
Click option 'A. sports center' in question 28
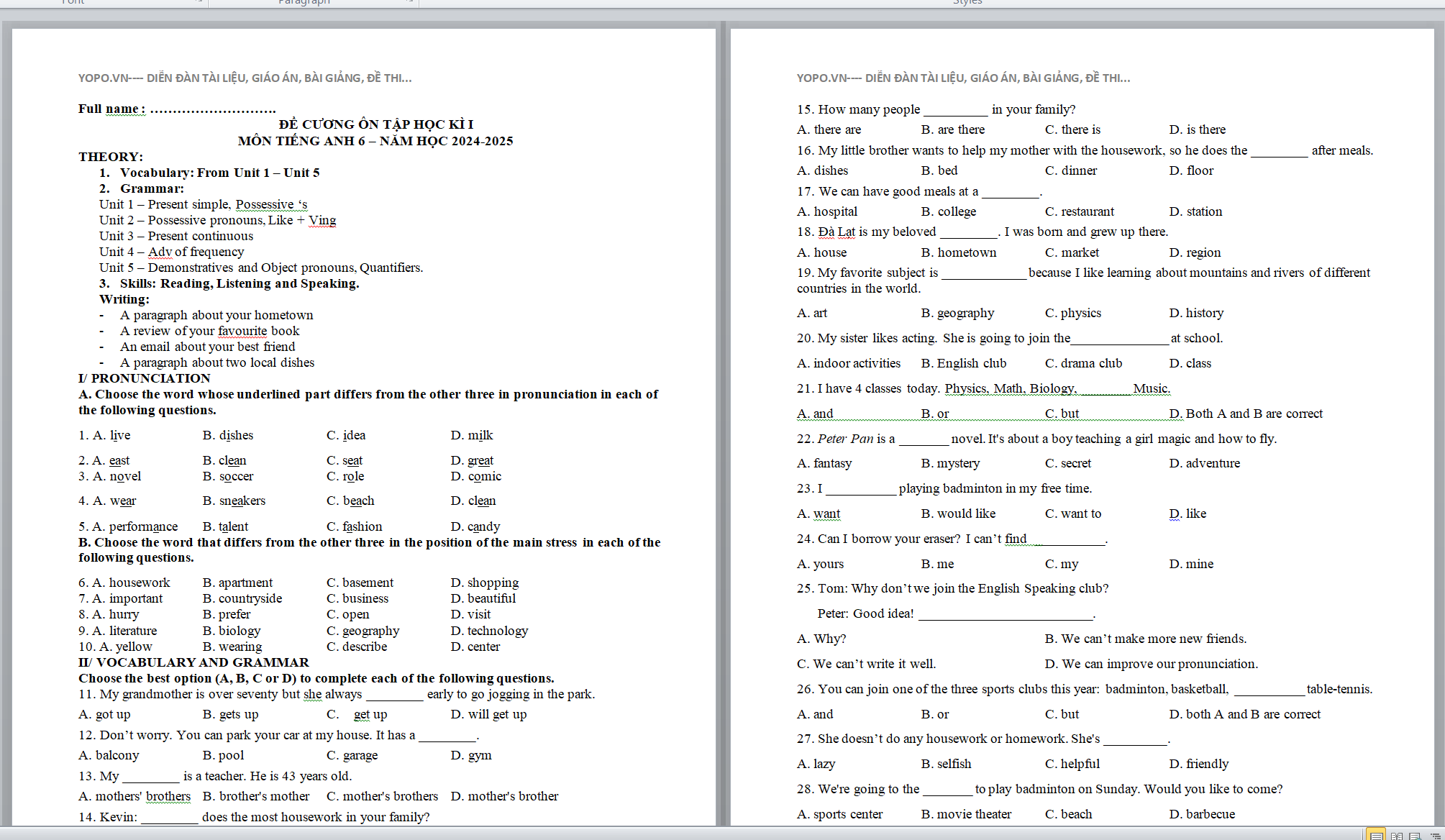[839, 814]
